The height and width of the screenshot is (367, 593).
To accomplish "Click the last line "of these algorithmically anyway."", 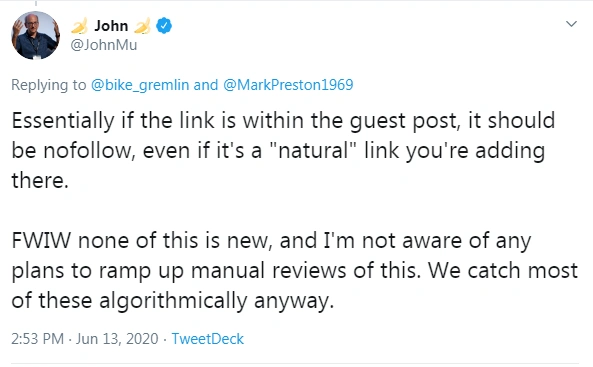I will coord(173,301).
